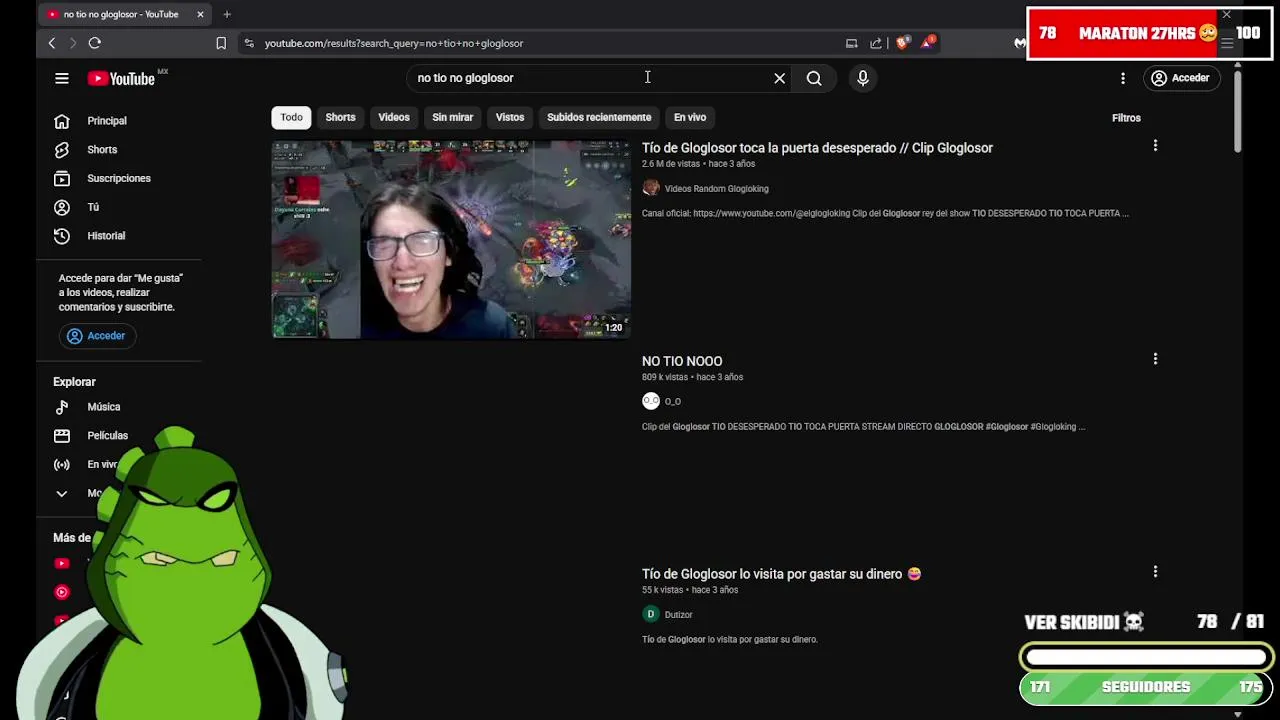This screenshot has height=720, width=1280.
Task: Start voice search with microphone
Action: [x=863, y=78]
